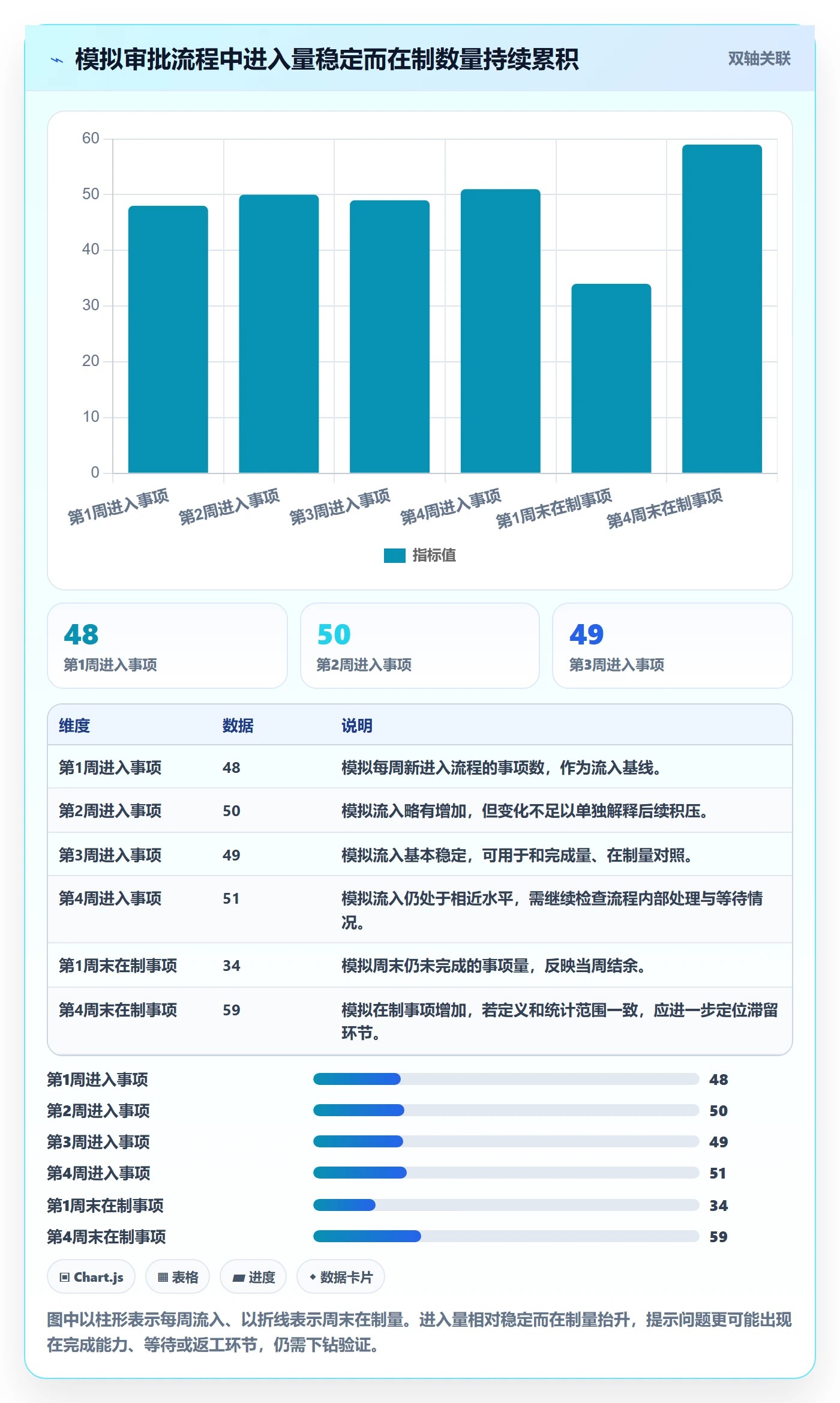
Task: Click the 第3周进入事项 progress bar
Action: (506, 1141)
